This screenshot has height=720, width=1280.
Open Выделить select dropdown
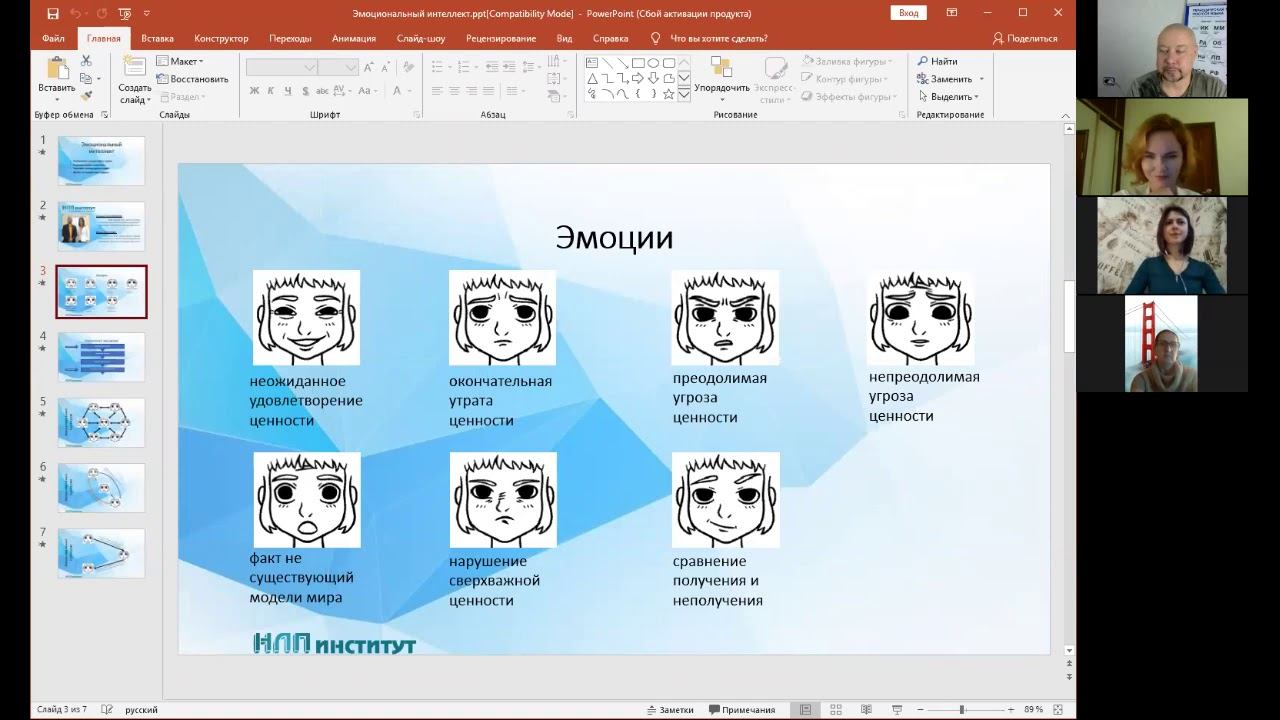coord(948,97)
